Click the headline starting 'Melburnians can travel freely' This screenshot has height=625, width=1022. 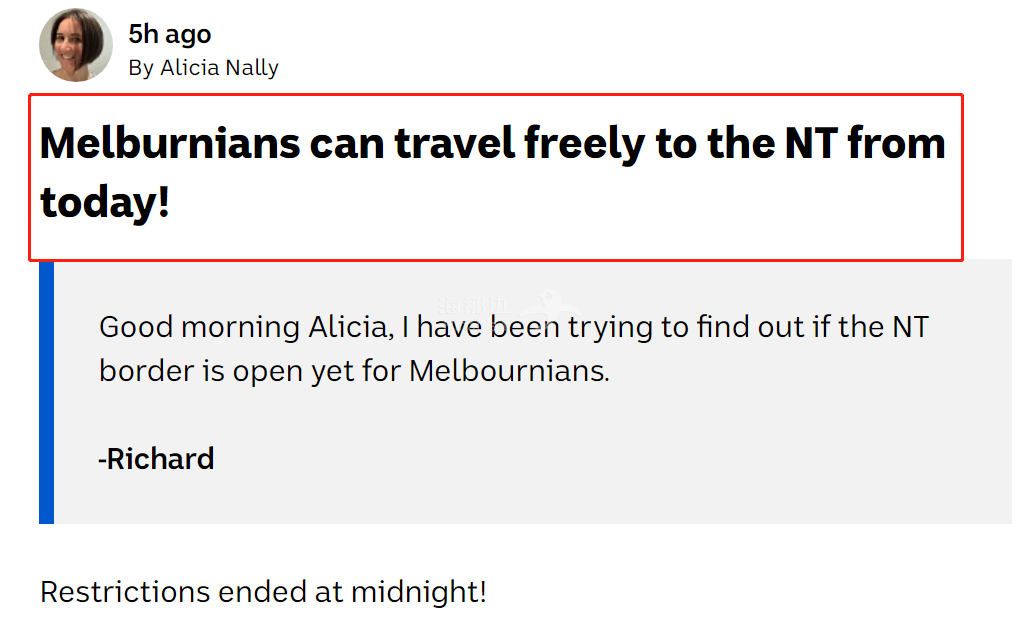pyautogui.click(x=493, y=172)
